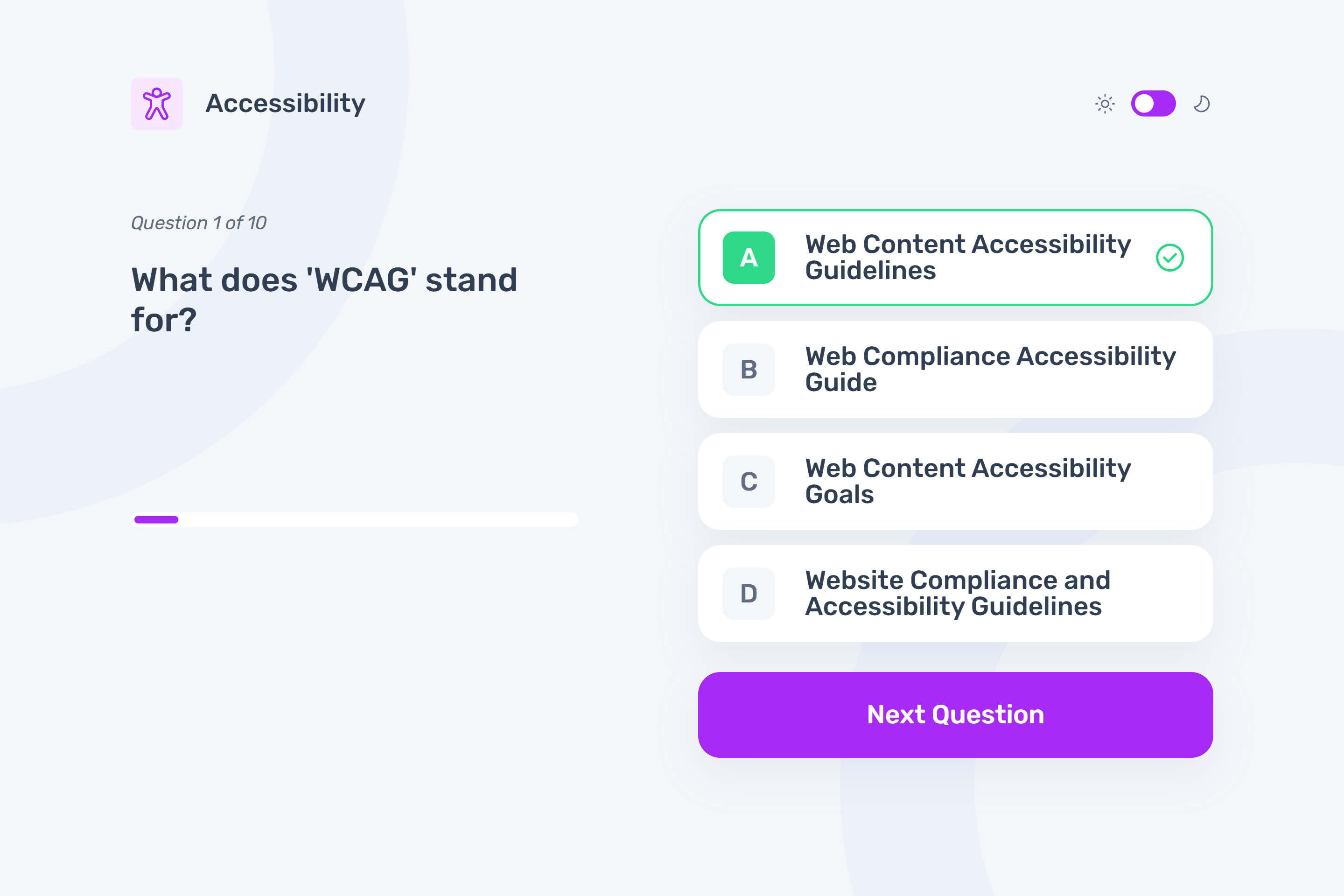1344x896 pixels.
Task: Enable light theme using the toggle
Action: pyautogui.click(x=1153, y=104)
